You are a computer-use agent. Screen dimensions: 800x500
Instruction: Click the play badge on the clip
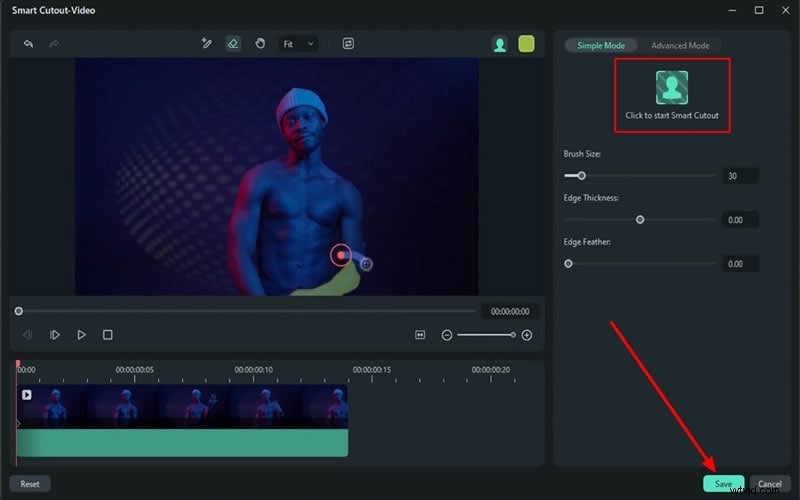[x=27, y=395]
